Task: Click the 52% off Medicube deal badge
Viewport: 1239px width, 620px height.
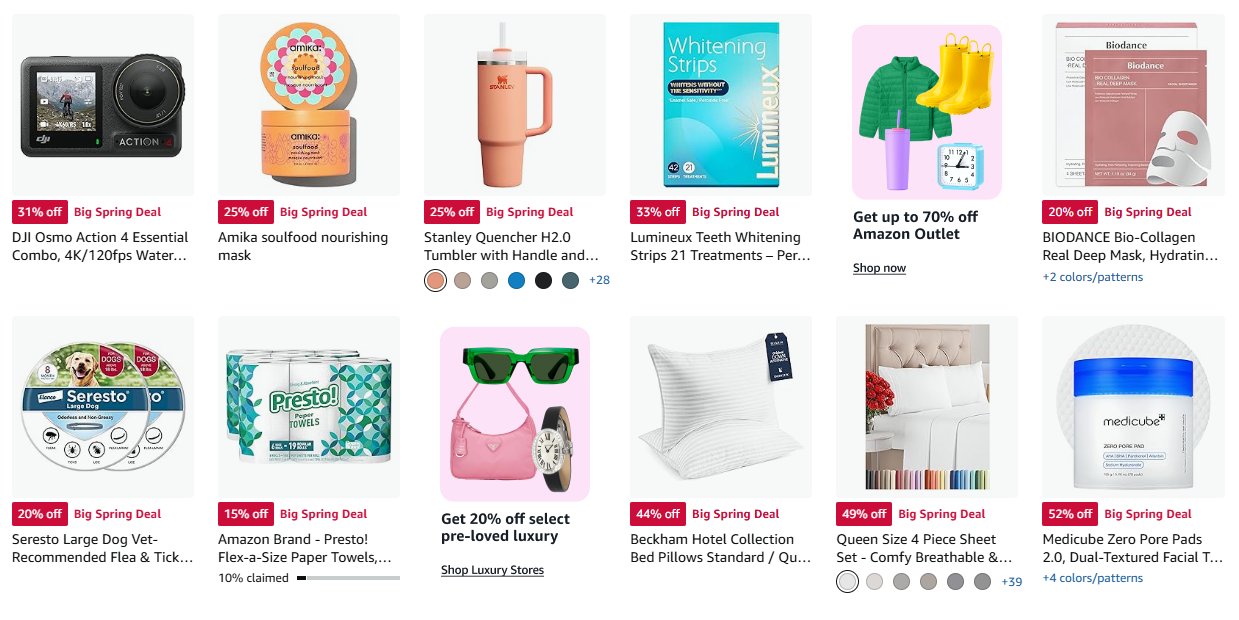Action: coord(1070,514)
